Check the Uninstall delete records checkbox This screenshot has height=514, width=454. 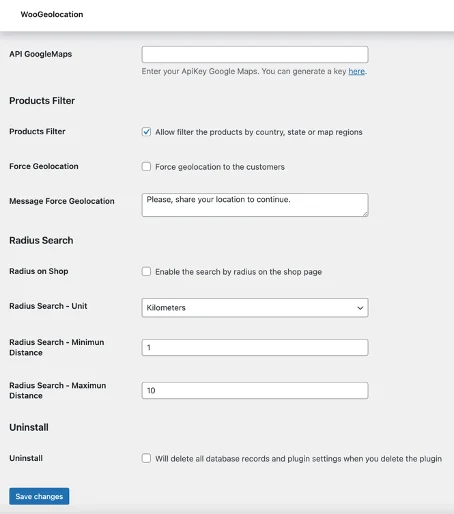[x=146, y=458]
